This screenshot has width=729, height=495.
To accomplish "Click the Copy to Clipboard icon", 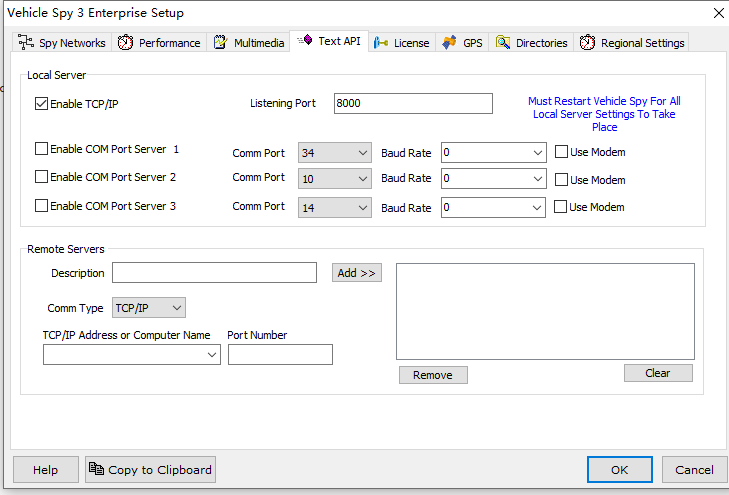I will 96,470.
